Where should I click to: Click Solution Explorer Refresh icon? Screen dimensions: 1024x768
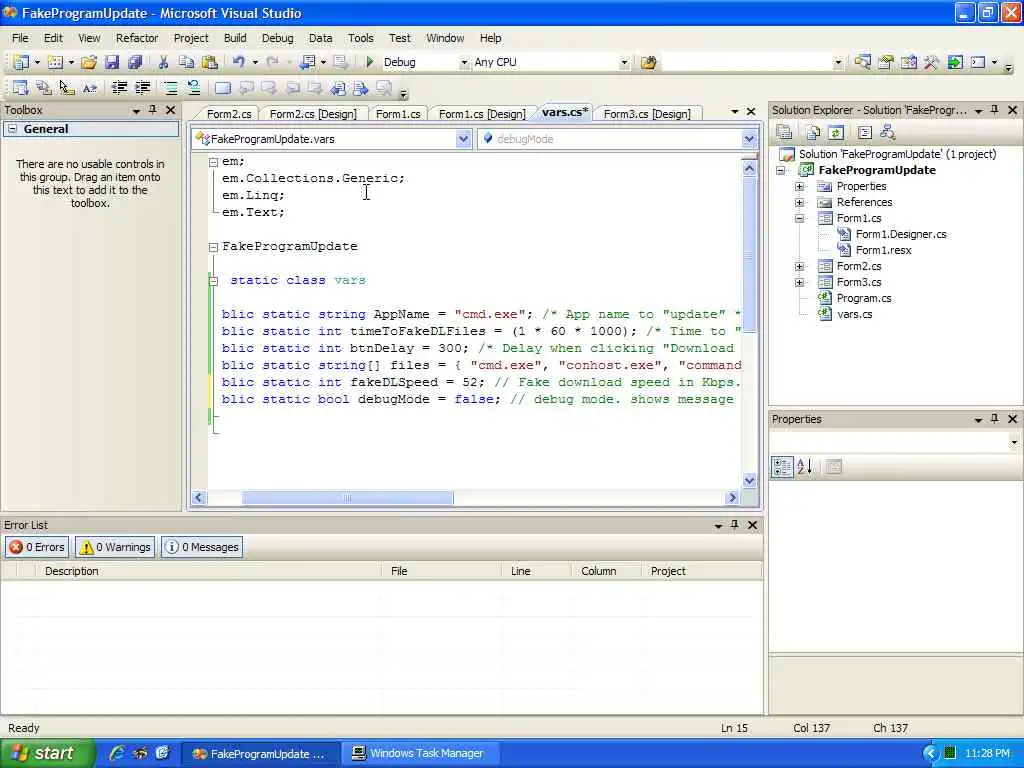pos(836,133)
